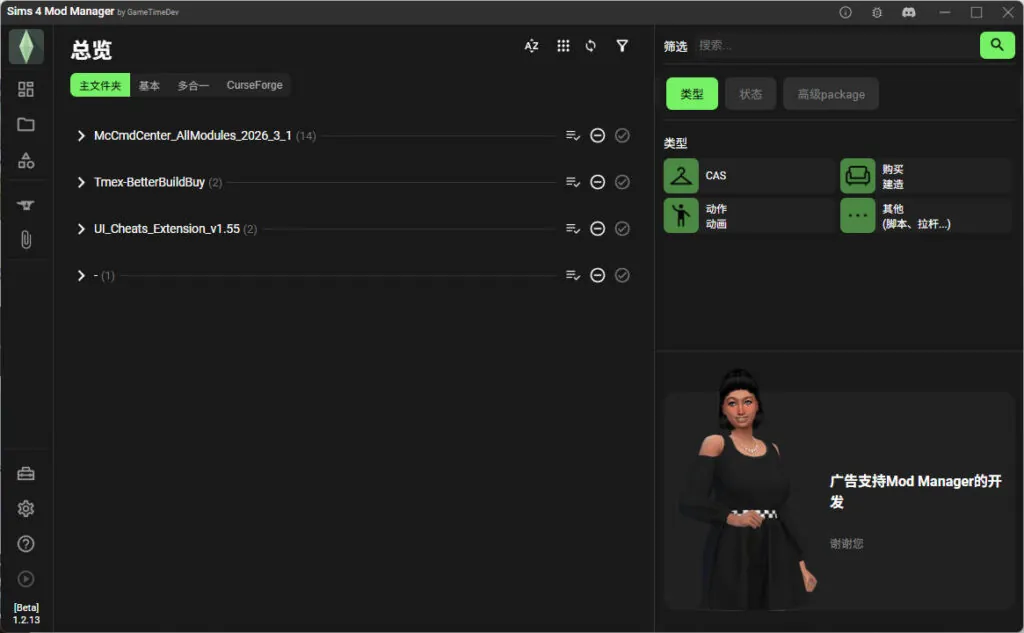Select Tmex-BetterBuildBuy folder name
Screen dimensions: 1024x633
(x=149, y=182)
